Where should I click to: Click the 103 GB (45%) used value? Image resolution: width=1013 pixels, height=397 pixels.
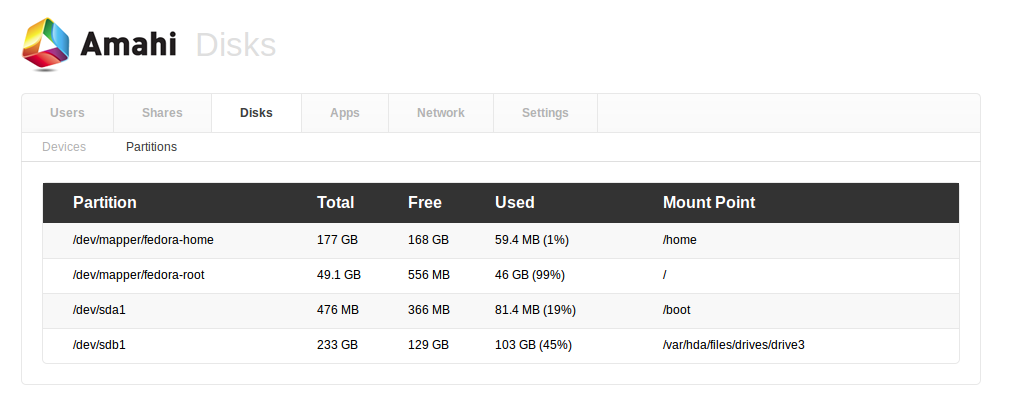[x=533, y=345]
